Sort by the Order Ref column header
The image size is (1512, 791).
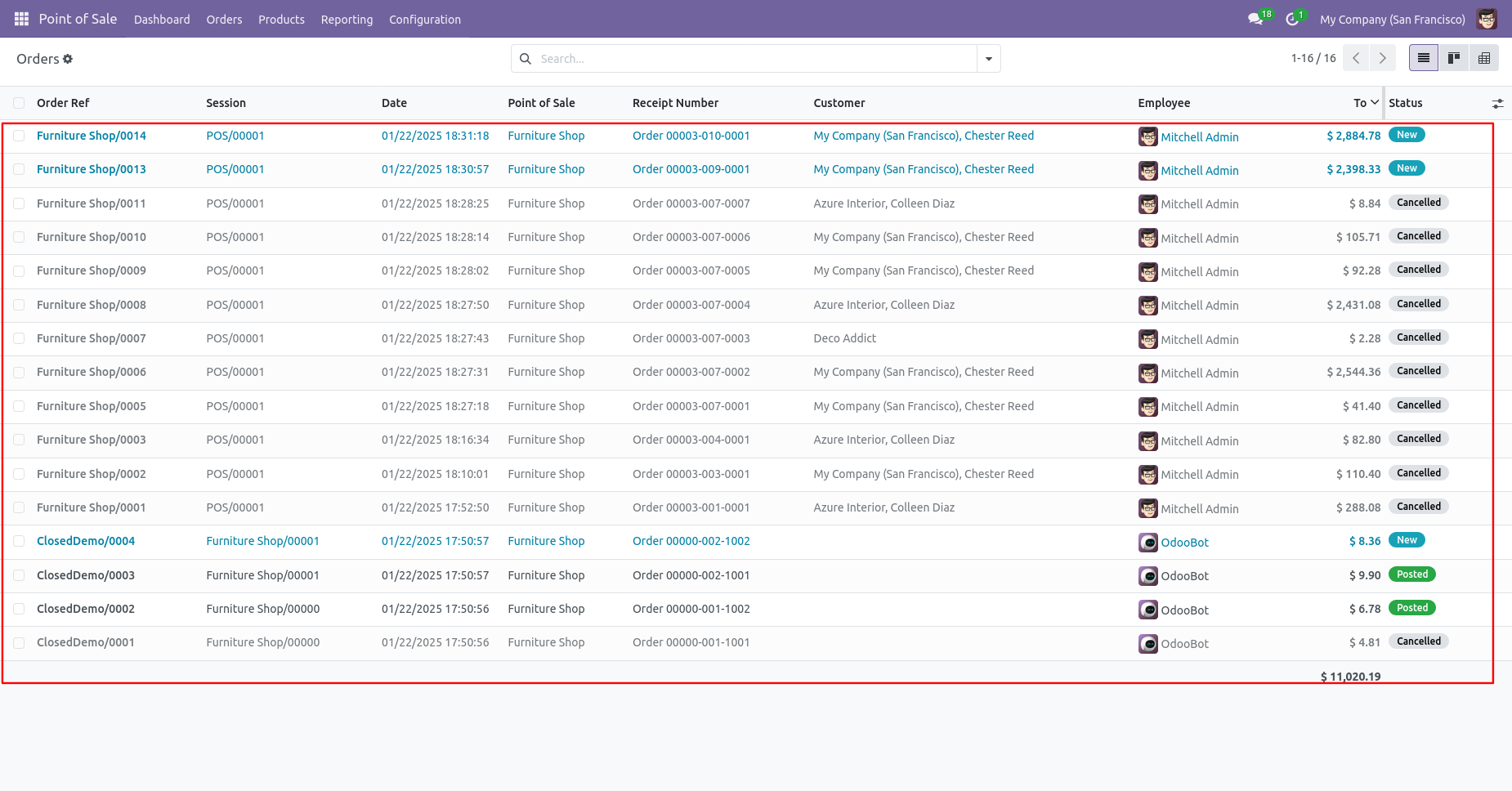click(63, 103)
